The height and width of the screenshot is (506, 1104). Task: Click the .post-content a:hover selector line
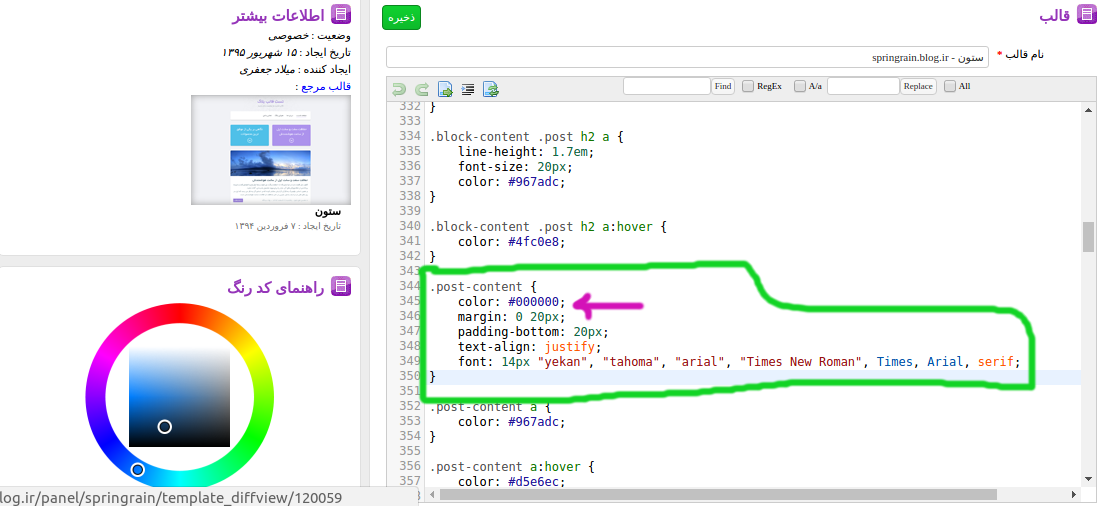[x=513, y=467]
